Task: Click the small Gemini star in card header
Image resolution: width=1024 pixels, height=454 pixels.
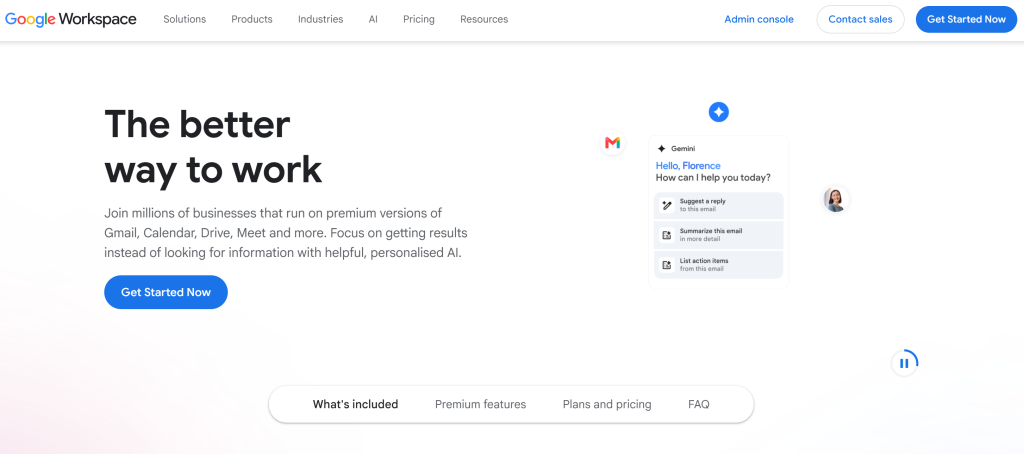Action: (661, 149)
